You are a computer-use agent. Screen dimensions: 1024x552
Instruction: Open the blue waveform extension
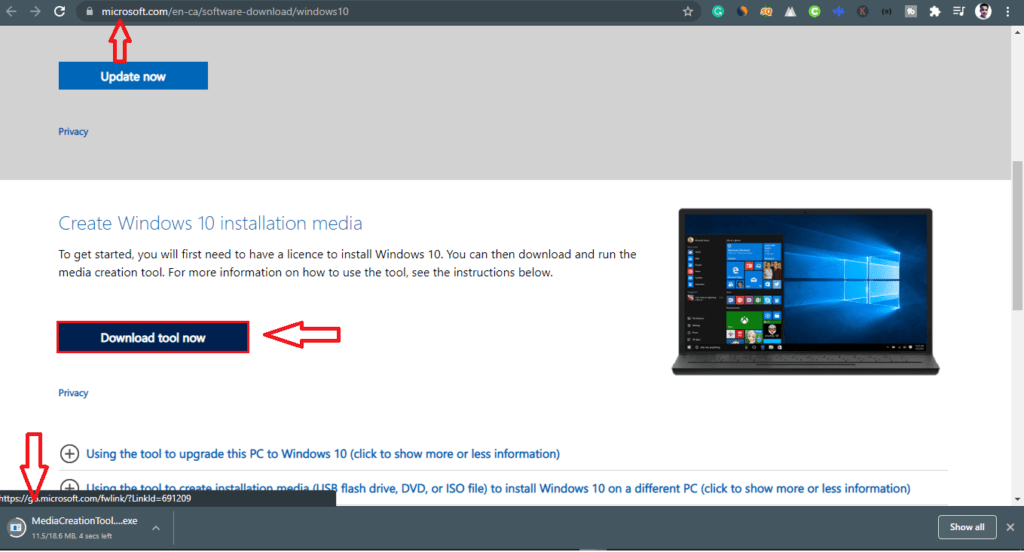pos(839,11)
